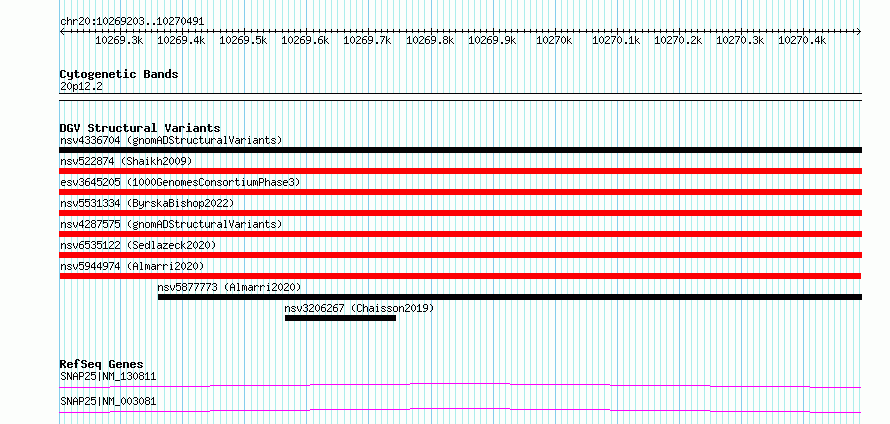Click the 10269.3k ruler tick label
Image resolution: width=890 pixels, height=424 pixels.
pos(119,40)
